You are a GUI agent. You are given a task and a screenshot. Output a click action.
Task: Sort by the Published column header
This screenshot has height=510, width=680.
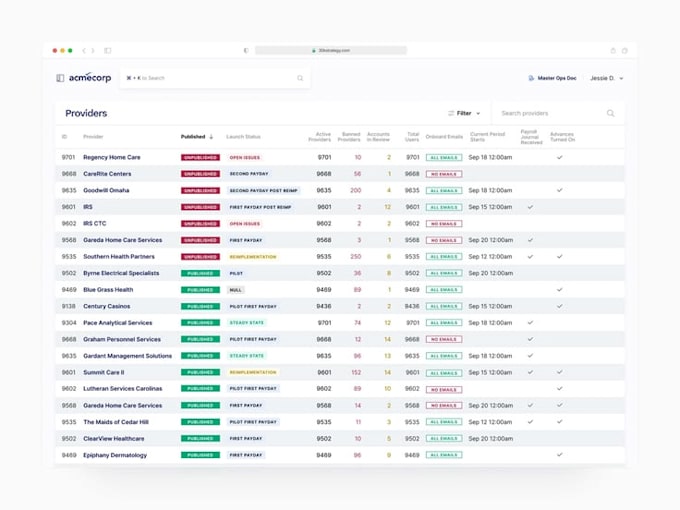pyautogui.click(x=193, y=137)
